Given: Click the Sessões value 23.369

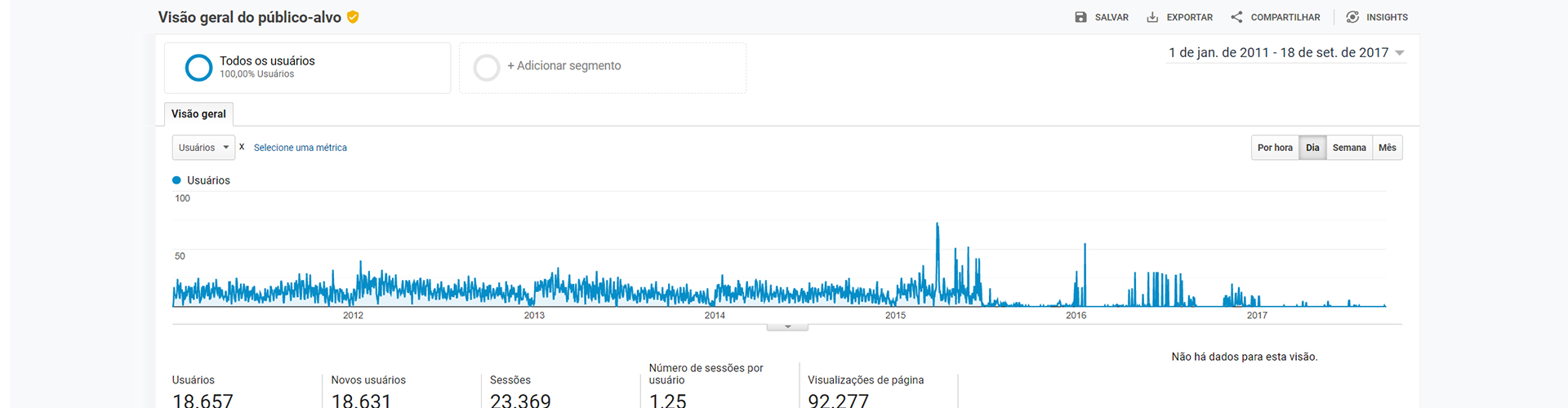Looking at the screenshot, I should pos(520,401).
